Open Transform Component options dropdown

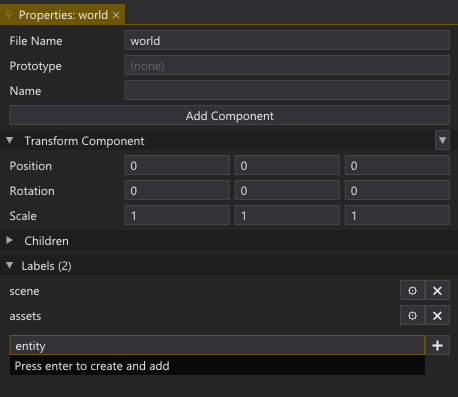click(x=442, y=140)
